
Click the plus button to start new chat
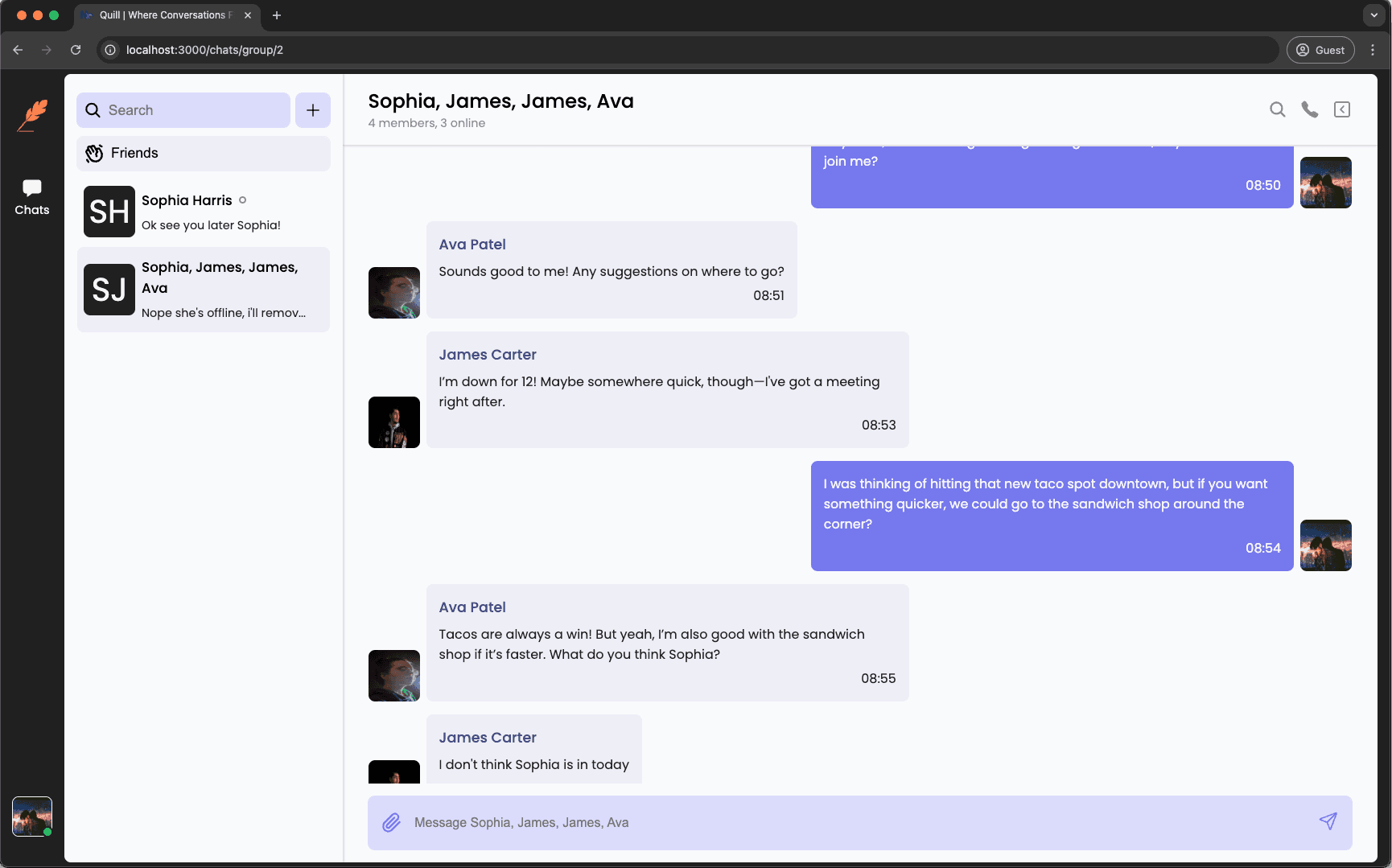click(313, 110)
